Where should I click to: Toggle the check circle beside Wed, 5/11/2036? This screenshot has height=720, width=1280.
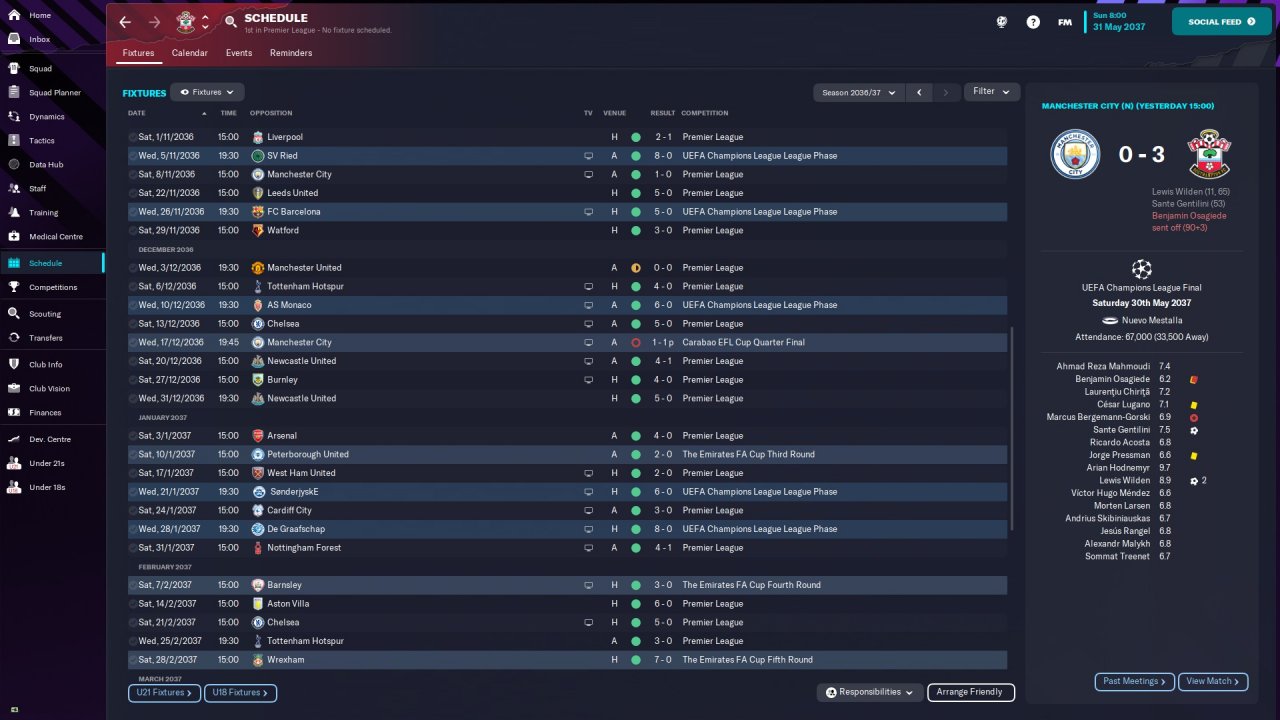(x=133, y=156)
